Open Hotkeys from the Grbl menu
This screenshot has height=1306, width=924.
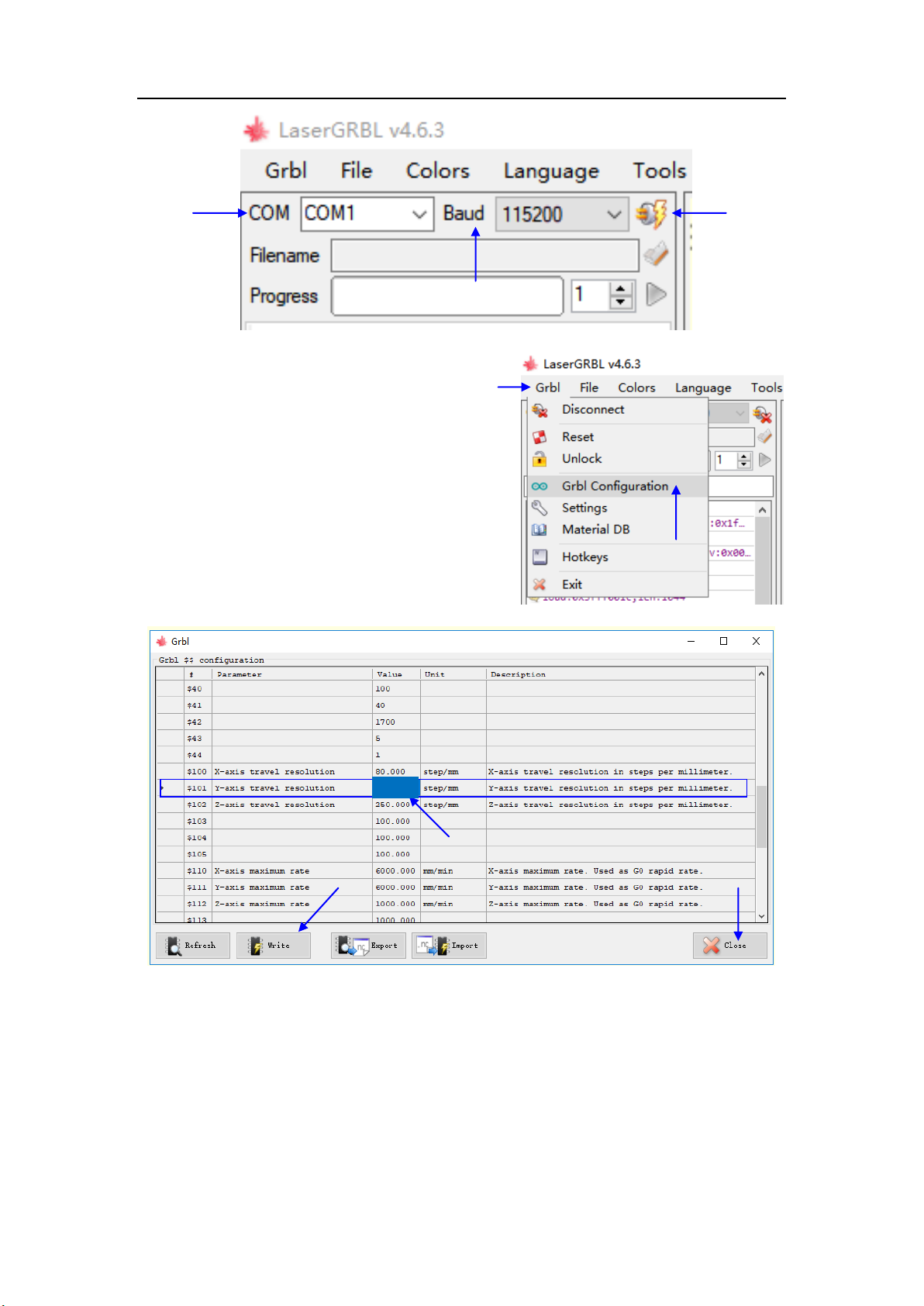point(618,557)
